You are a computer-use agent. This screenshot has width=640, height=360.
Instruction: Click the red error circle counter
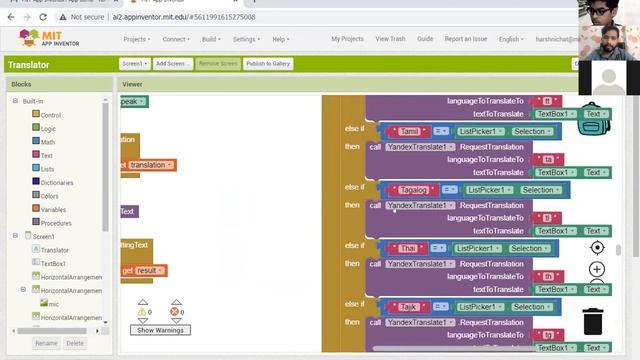175,312
